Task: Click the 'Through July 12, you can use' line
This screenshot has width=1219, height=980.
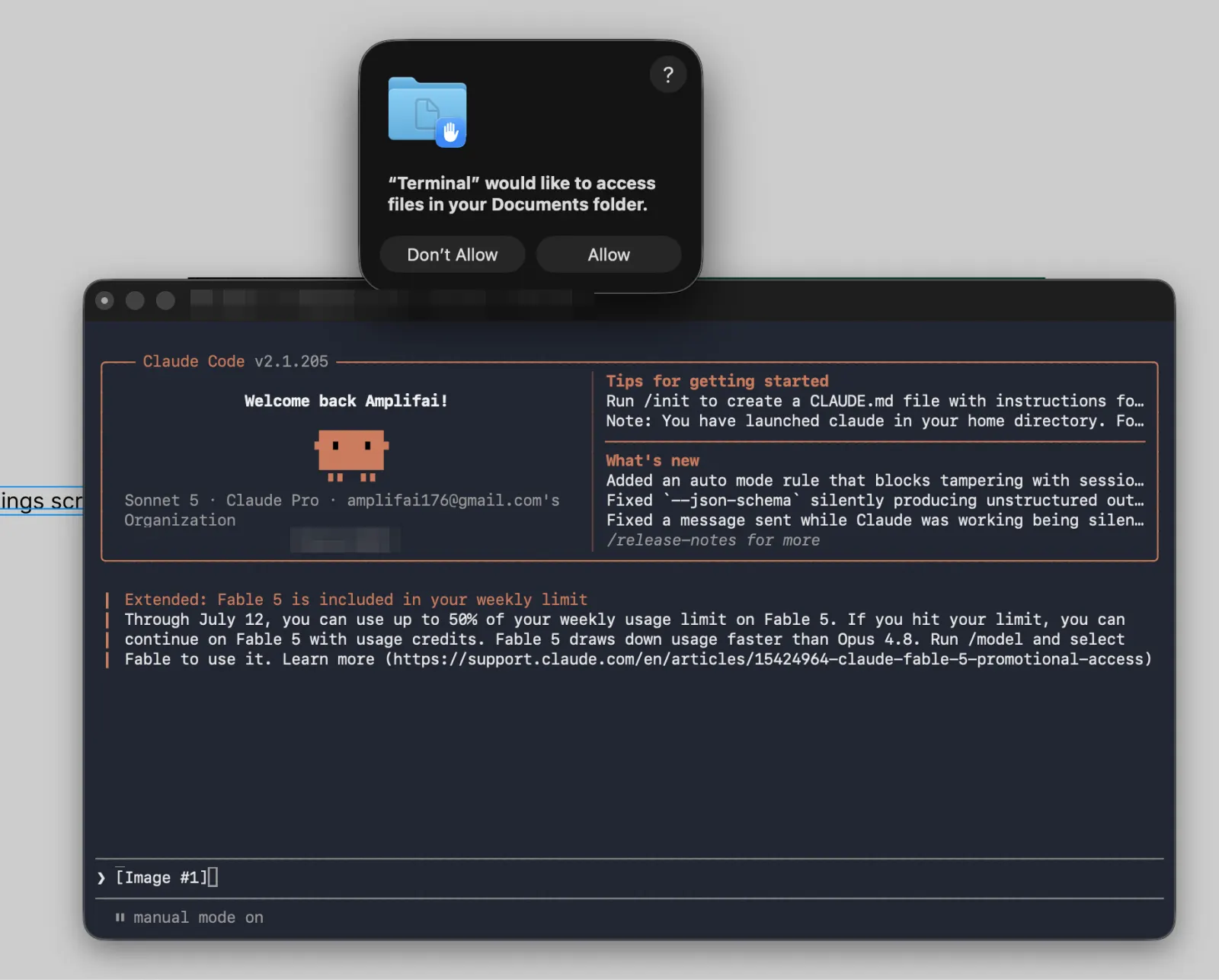Action: (625, 620)
